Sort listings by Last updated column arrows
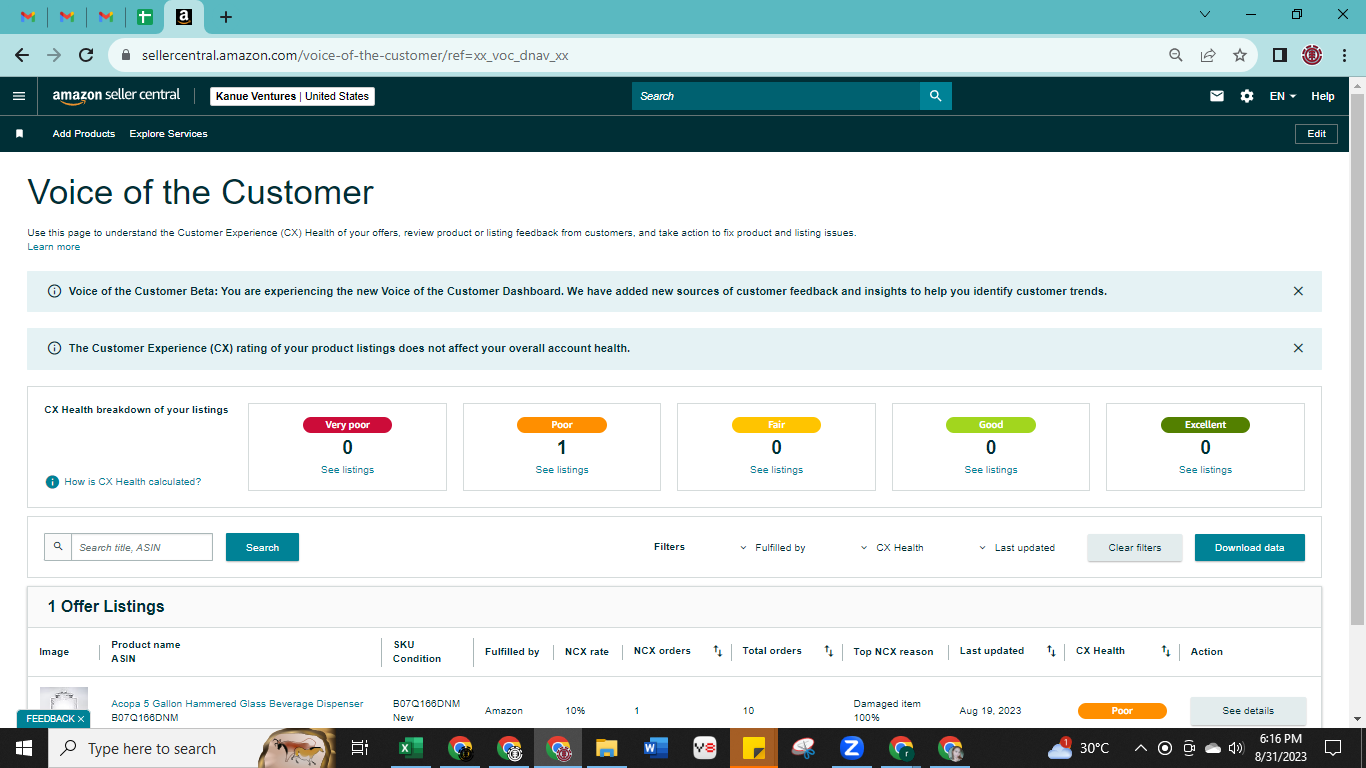1366x768 pixels. tap(1051, 651)
